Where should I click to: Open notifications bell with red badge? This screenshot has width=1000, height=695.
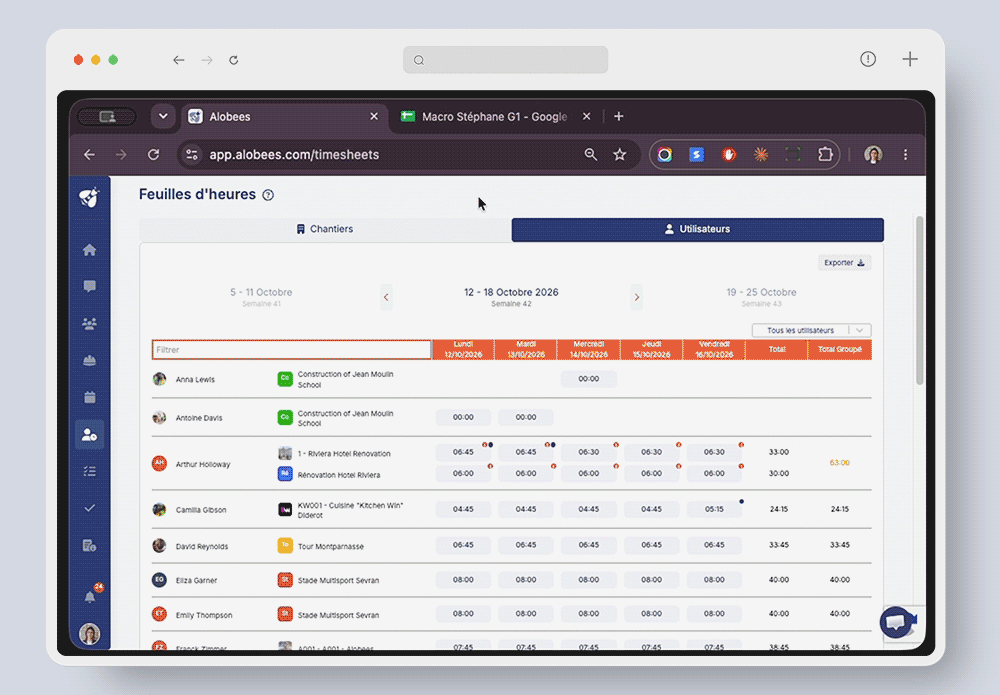[x=91, y=595]
